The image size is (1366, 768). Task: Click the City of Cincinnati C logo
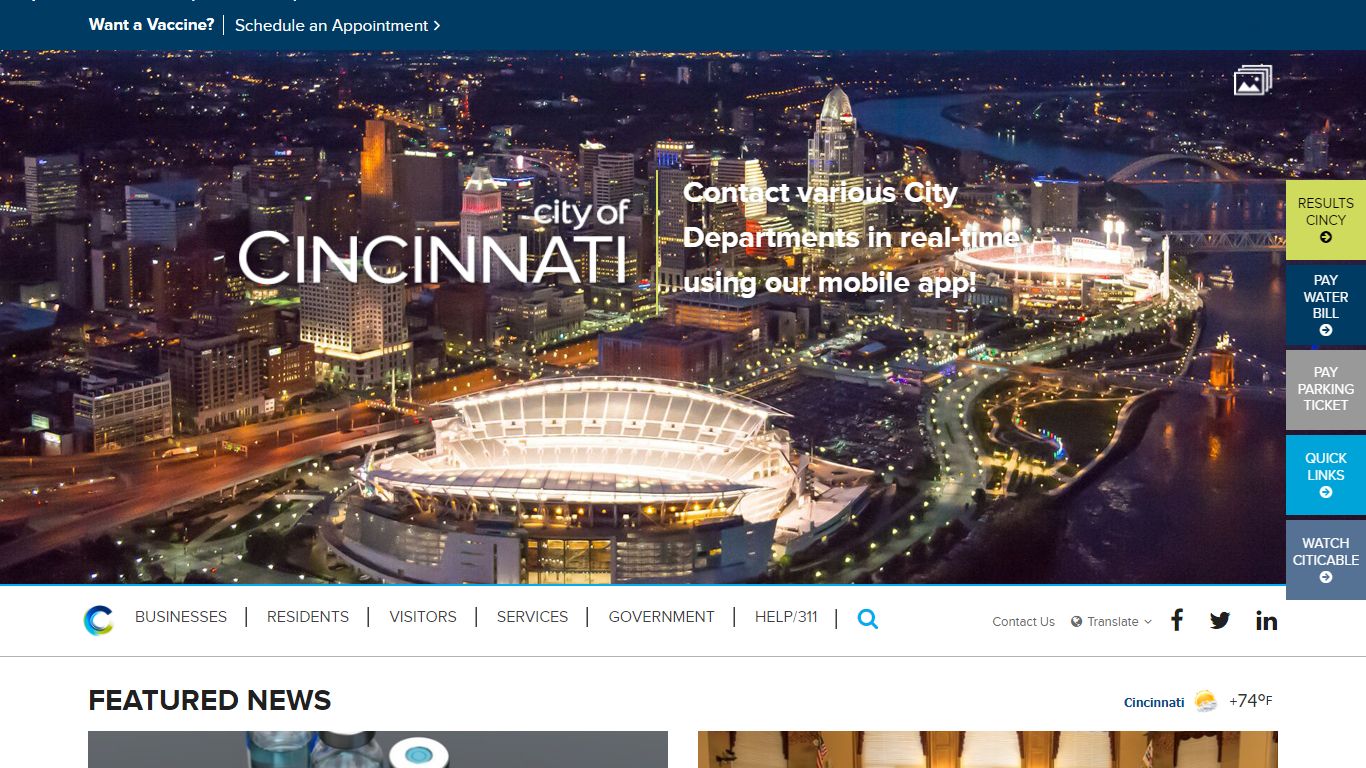coord(98,620)
